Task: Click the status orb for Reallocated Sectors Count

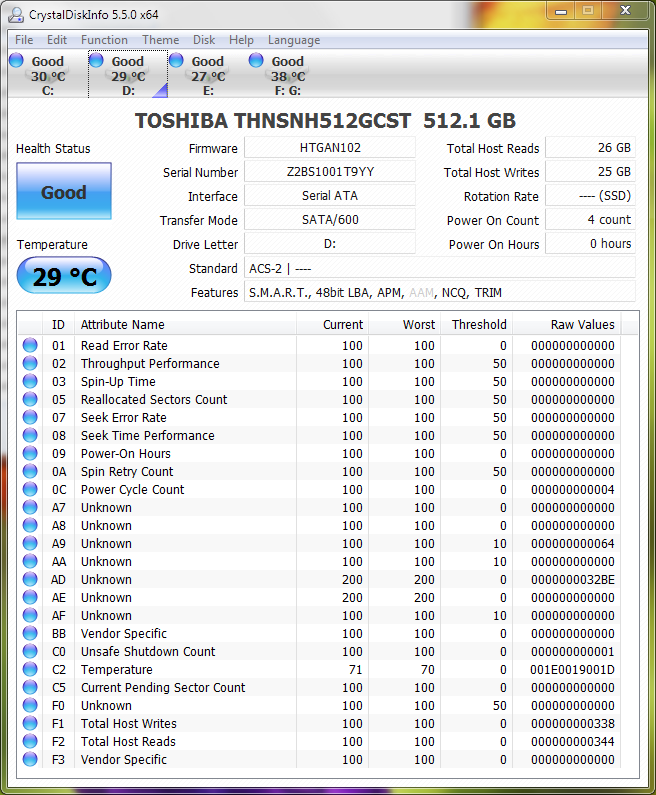Action: pyautogui.click(x=30, y=400)
